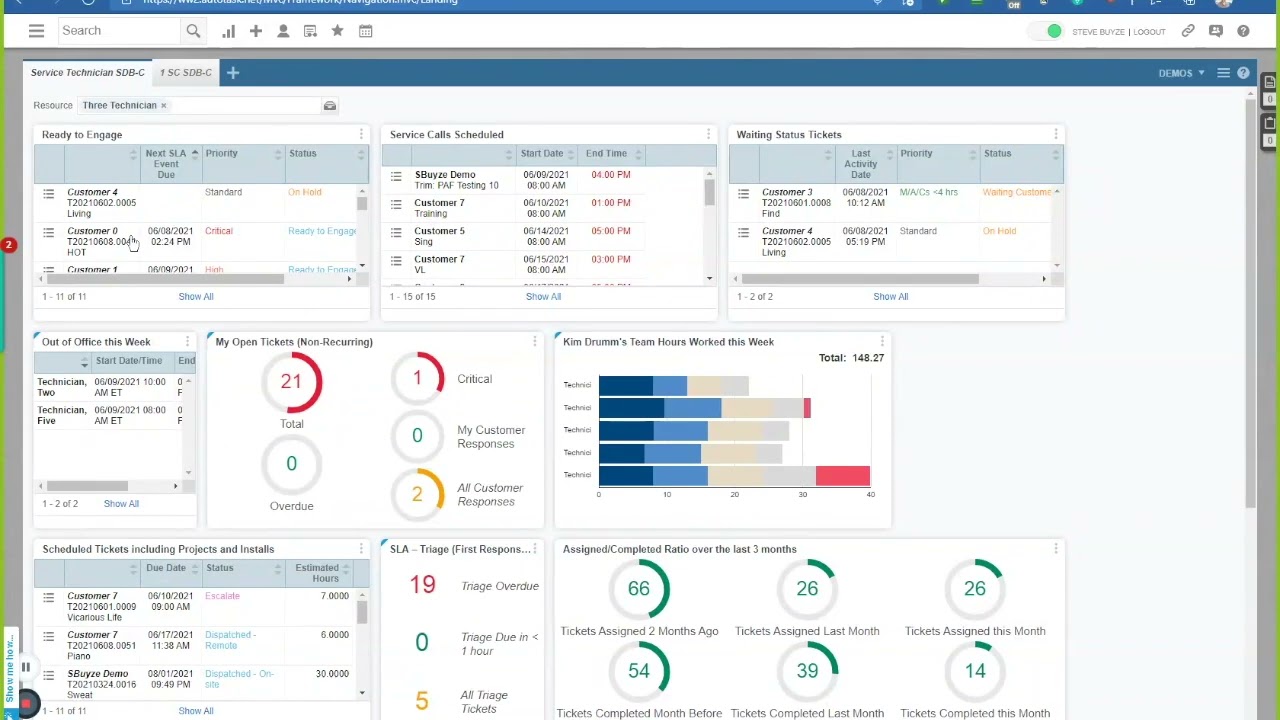Open row menu for SBuyze Demo service call
The image size is (1280, 720).
pos(396,177)
